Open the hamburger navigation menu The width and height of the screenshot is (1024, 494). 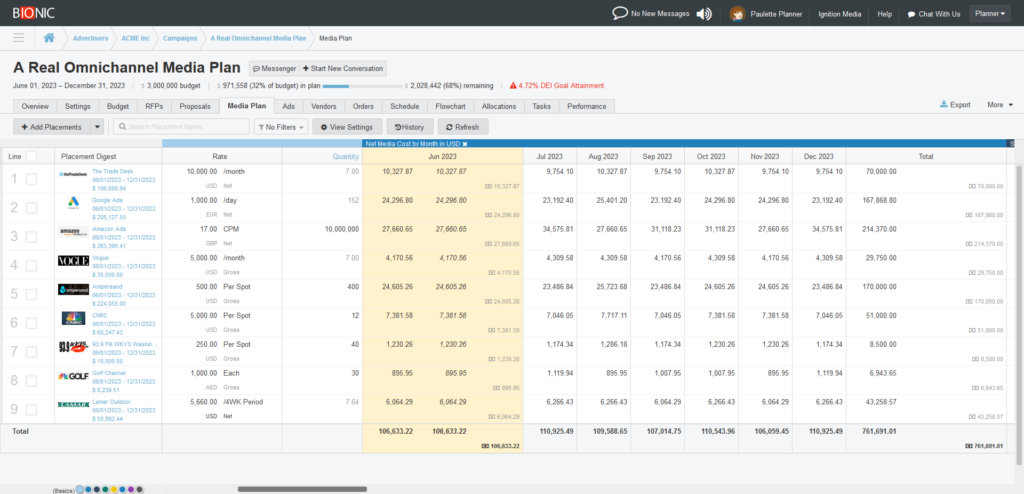(x=18, y=39)
